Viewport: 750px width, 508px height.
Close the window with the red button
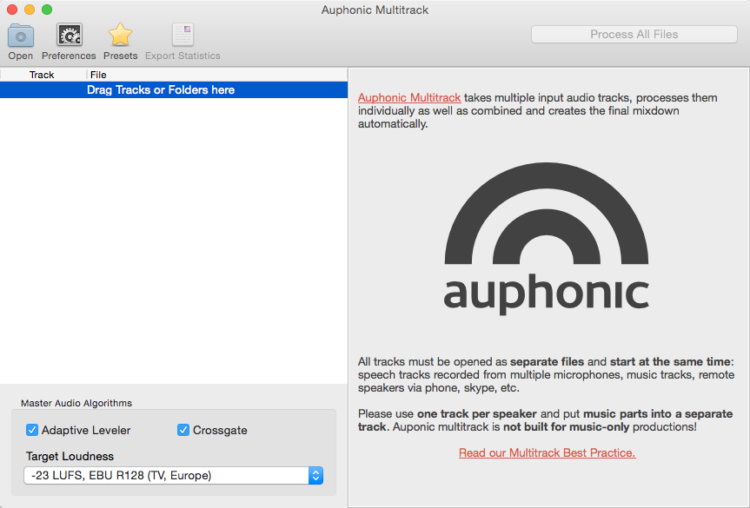pyautogui.click(x=12, y=10)
